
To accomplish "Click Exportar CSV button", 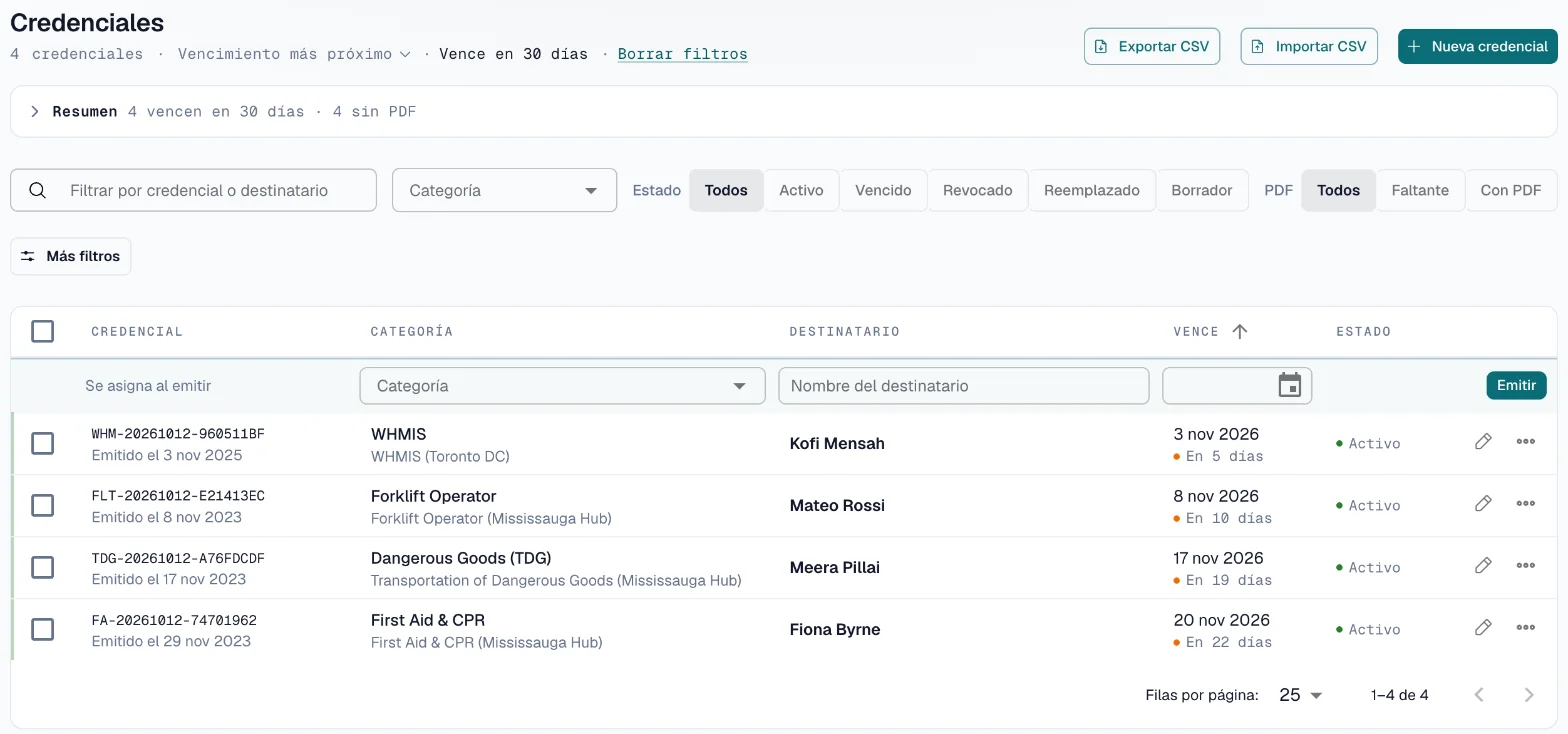I will coord(1152,46).
